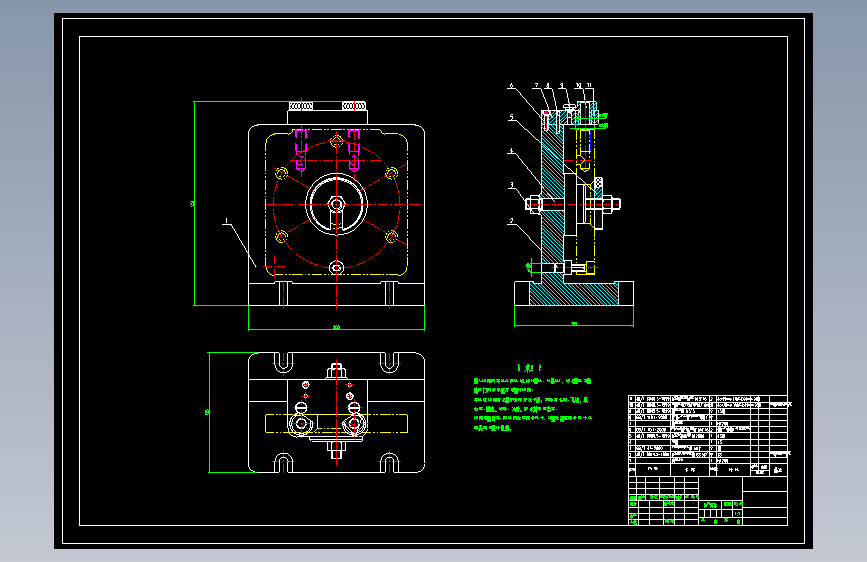Click the green technical requirements heading
867x562 pixels.
click(530, 368)
